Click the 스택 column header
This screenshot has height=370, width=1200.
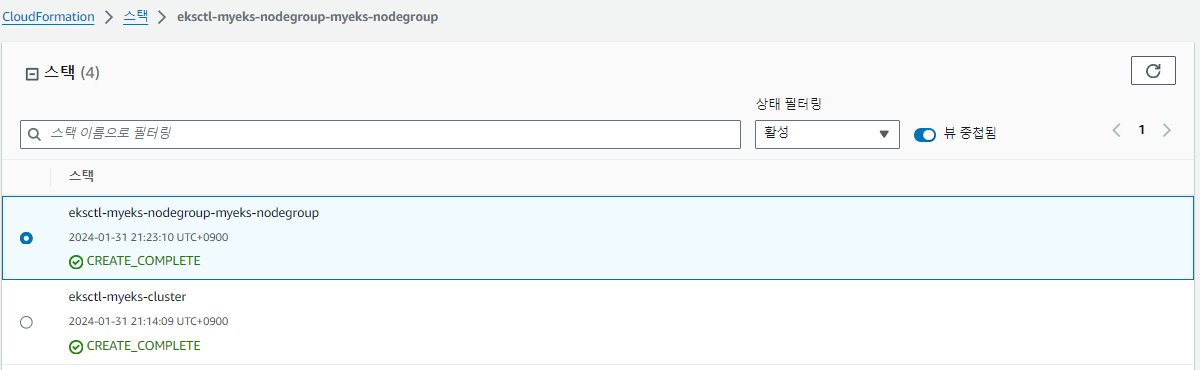81,176
